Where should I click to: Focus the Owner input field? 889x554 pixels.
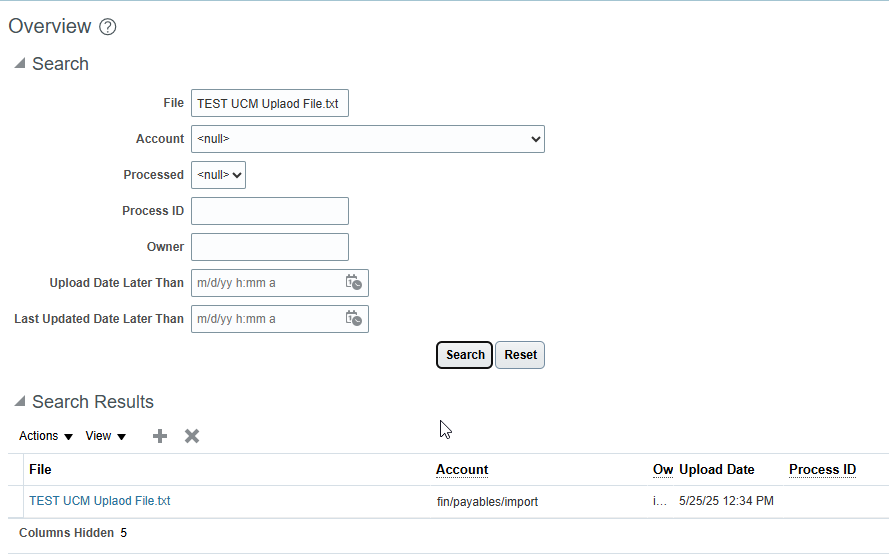pos(270,247)
